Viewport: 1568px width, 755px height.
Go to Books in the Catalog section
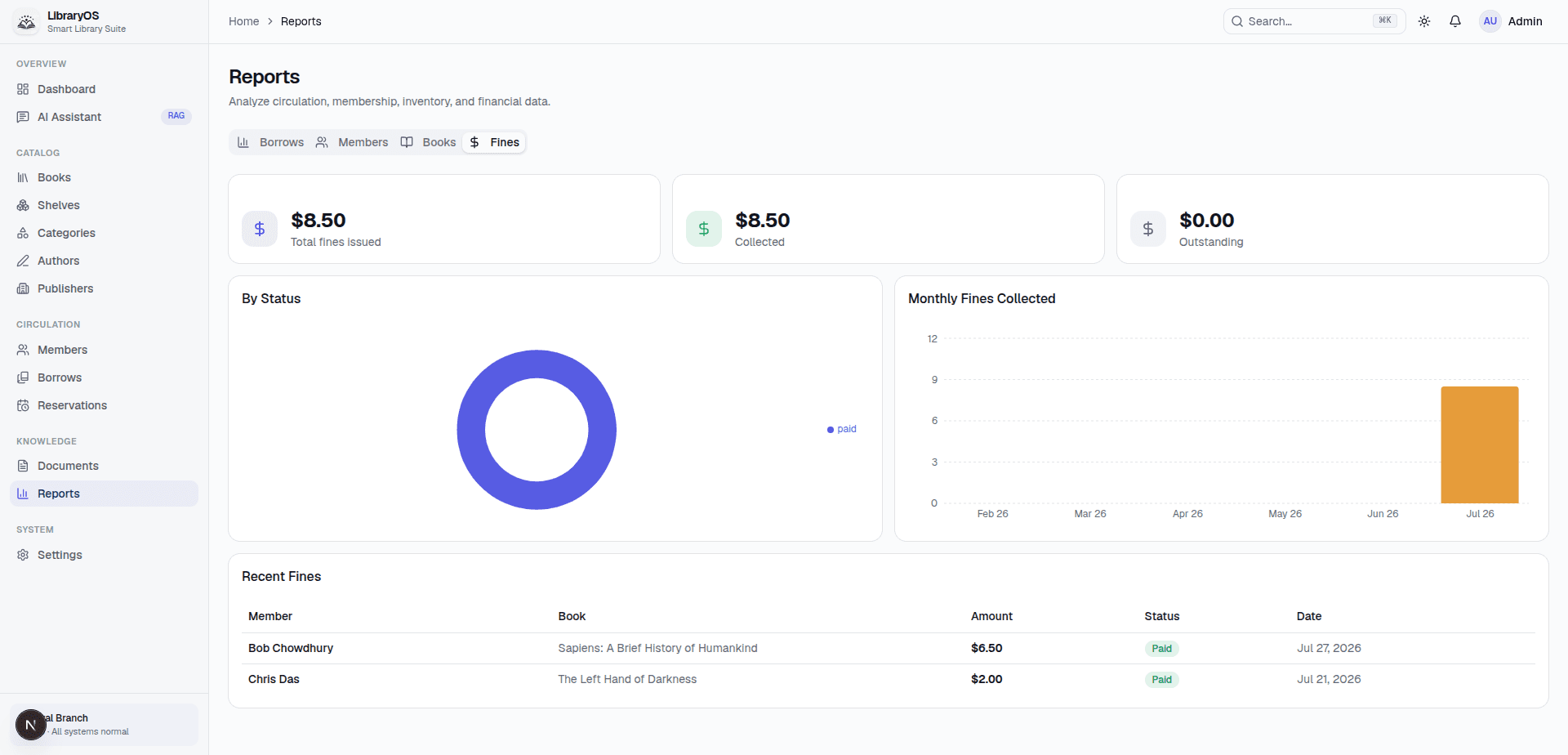pos(104,177)
